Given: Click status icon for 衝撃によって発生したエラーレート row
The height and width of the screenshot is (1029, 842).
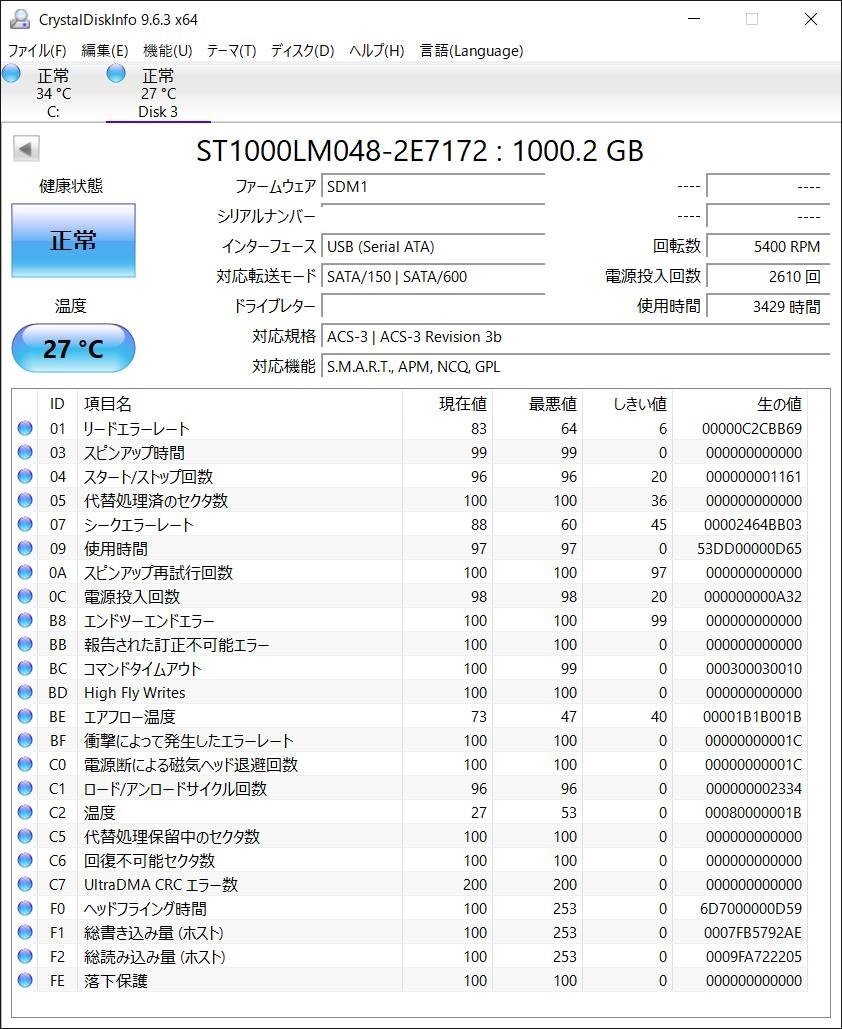Looking at the screenshot, I should [25, 740].
